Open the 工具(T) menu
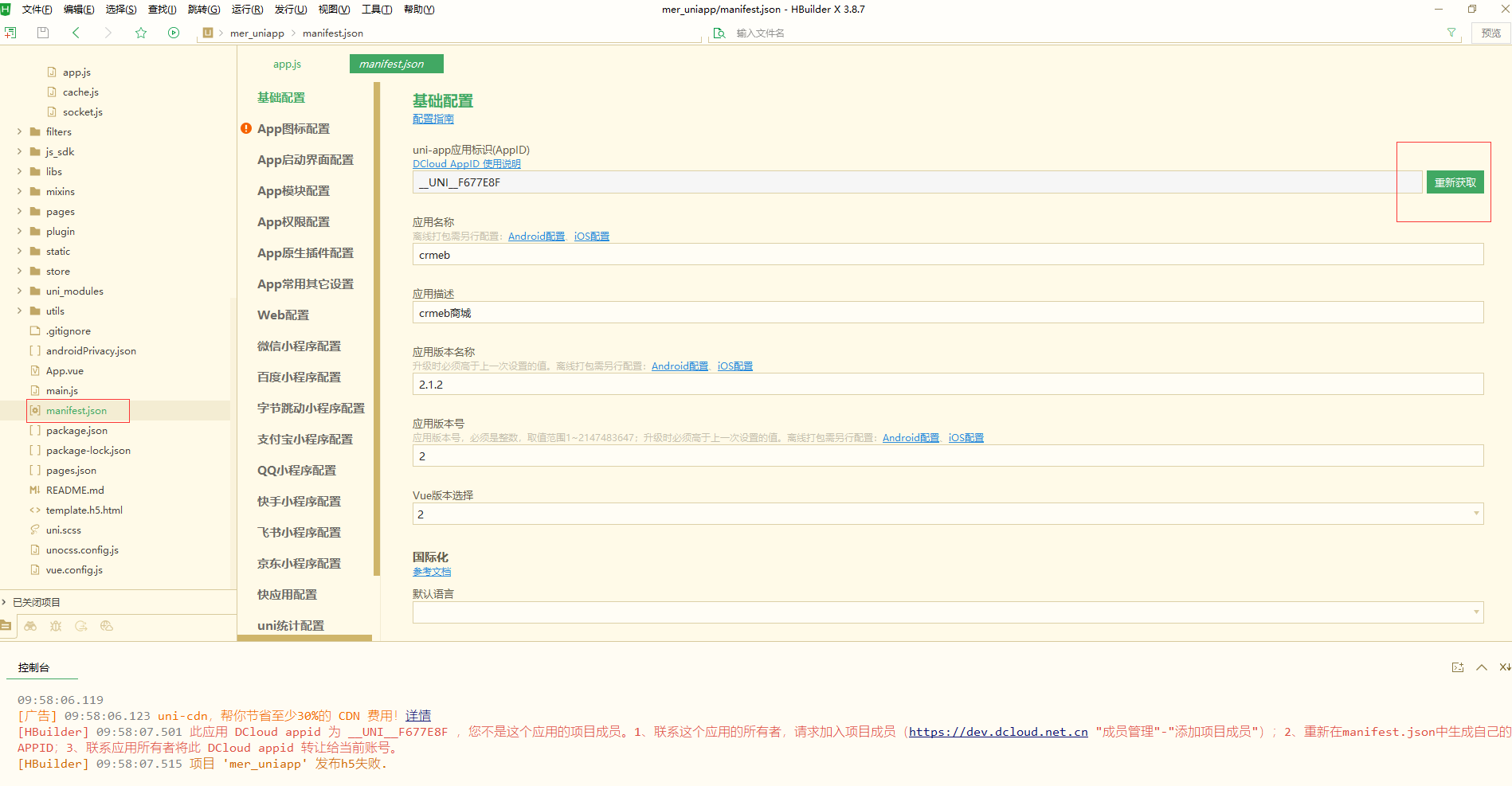1512x786 pixels. point(377,10)
